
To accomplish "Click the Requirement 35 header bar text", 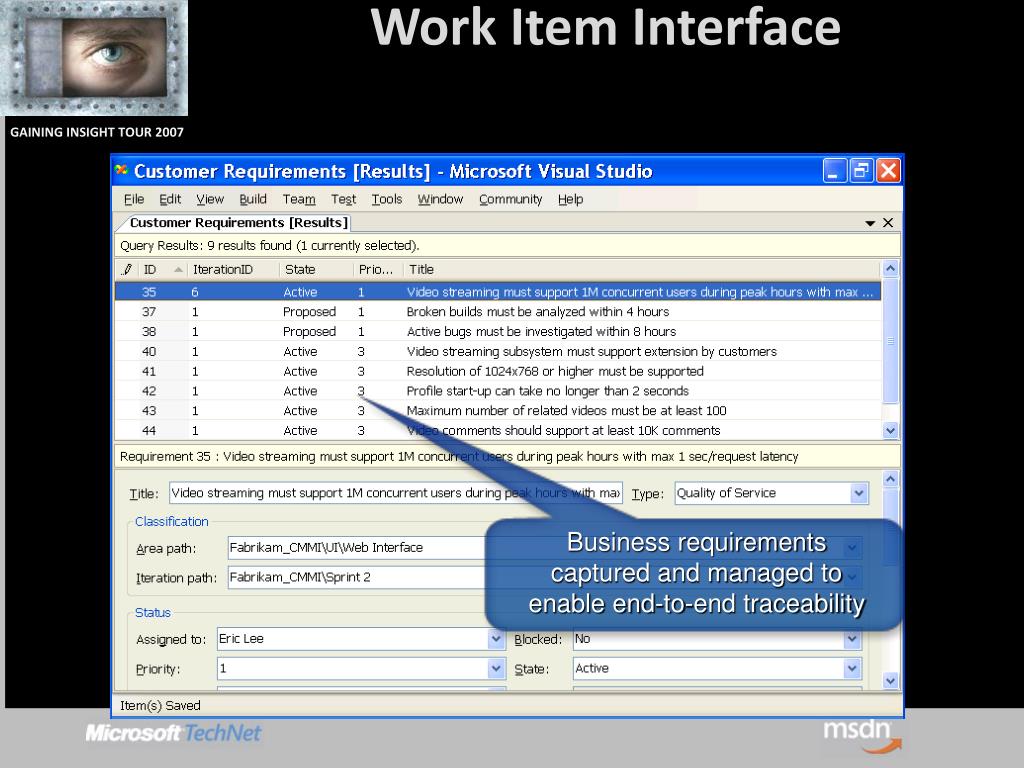I will pyautogui.click(x=459, y=456).
